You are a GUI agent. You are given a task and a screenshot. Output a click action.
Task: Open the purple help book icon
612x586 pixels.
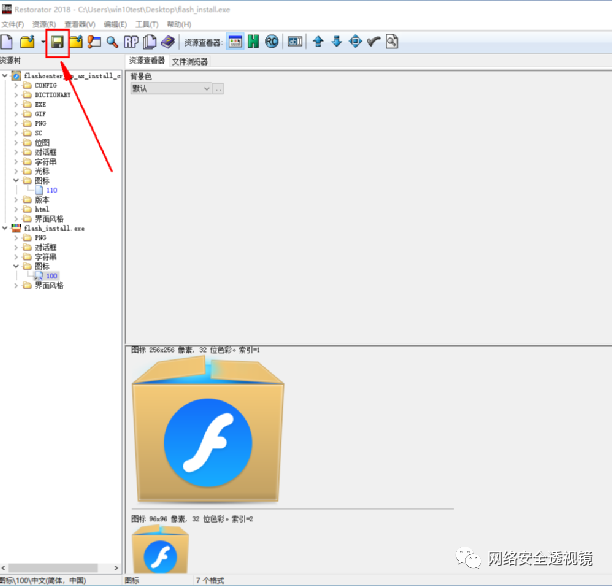pyautogui.click(x=168, y=42)
